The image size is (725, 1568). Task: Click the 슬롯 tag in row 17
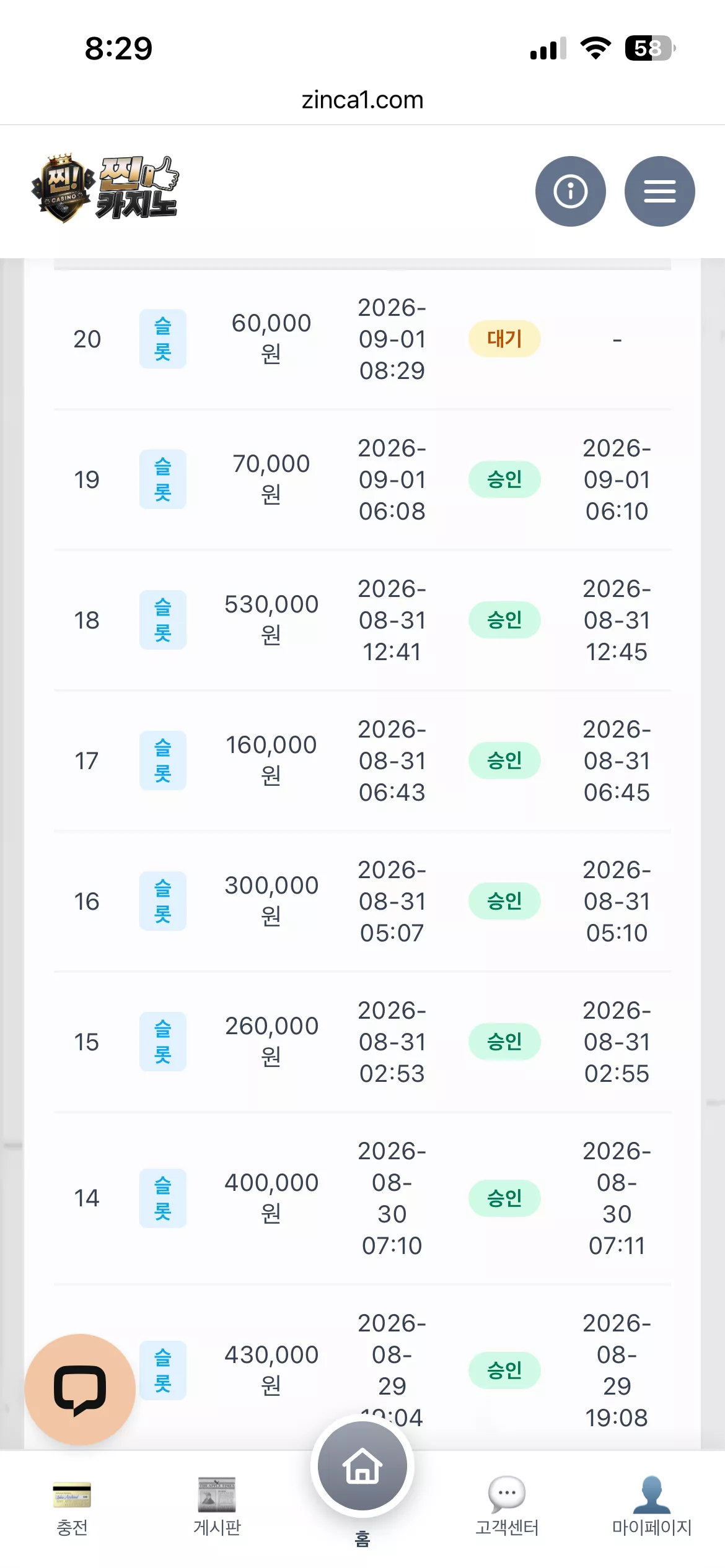(x=162, y=760)
